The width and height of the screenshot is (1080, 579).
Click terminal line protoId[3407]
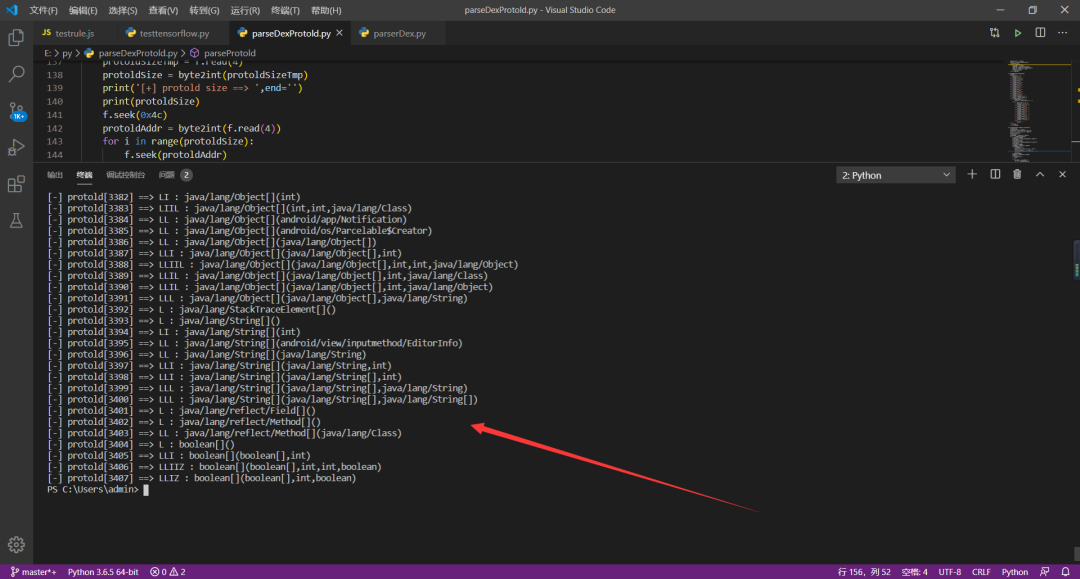point(201,478)
